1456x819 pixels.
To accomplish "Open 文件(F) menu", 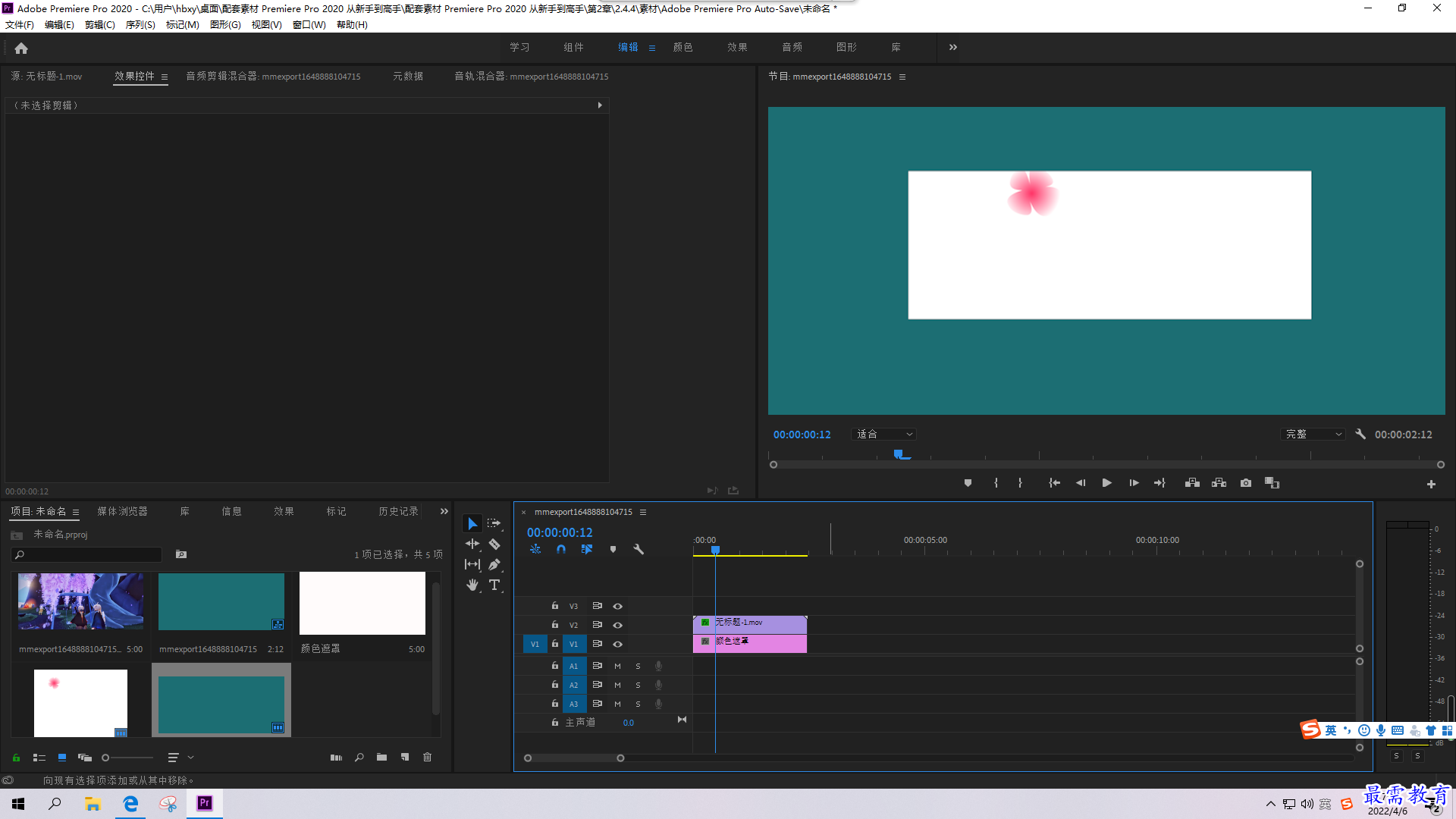I will (x=20, y=25).
